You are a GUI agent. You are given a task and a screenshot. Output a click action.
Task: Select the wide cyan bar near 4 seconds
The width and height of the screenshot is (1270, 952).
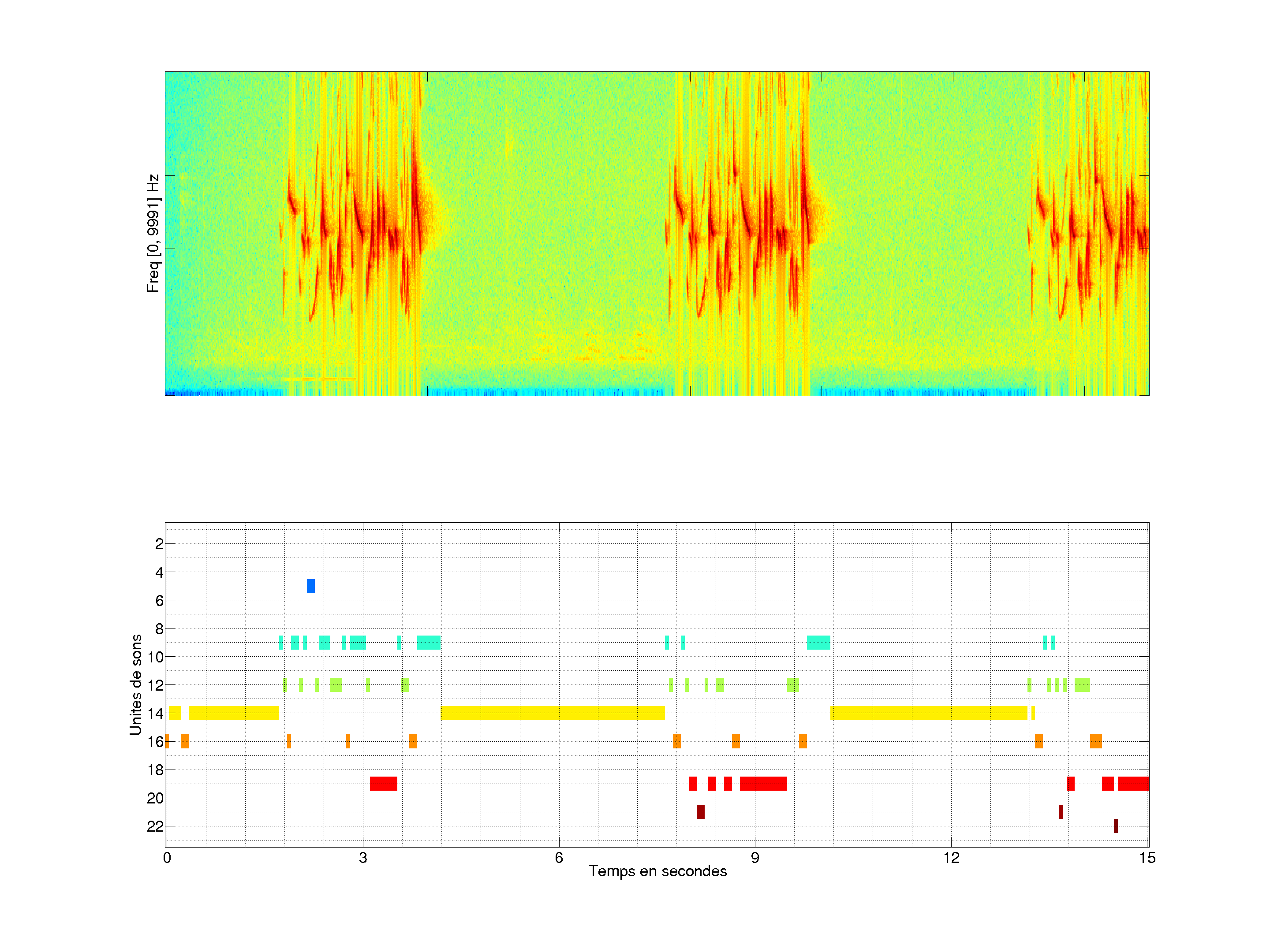(x=429, y=643)
